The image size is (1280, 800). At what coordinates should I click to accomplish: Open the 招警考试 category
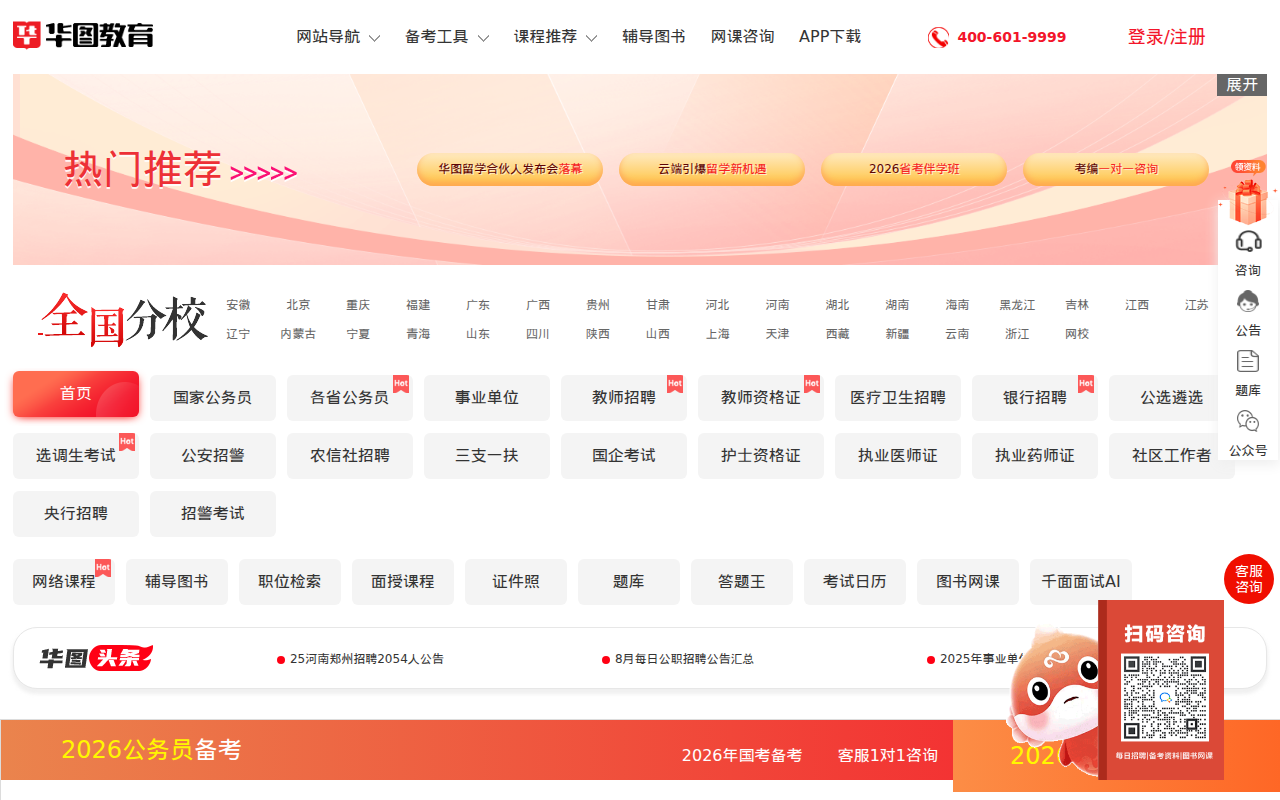[213, 514]
